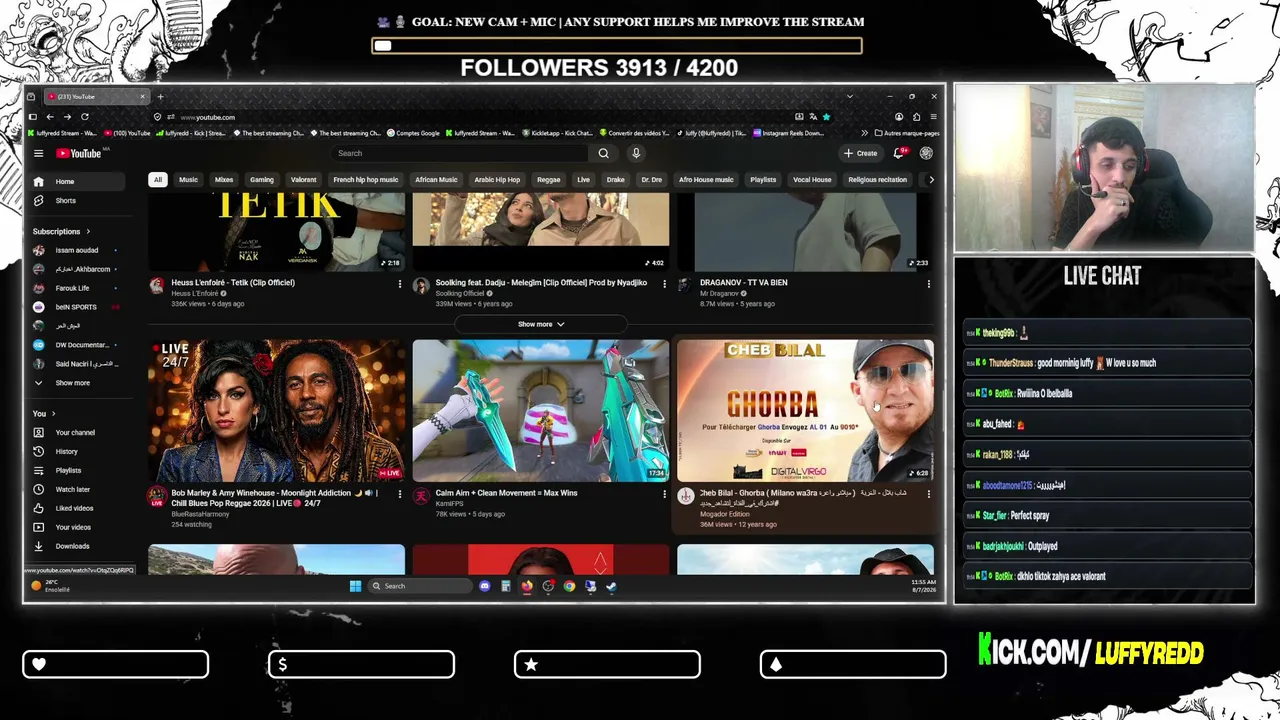Open more options for DRAGANOV TT VA BIEN
The width and height of the screenshot is (1280, 720).
(x=928, y=284)
